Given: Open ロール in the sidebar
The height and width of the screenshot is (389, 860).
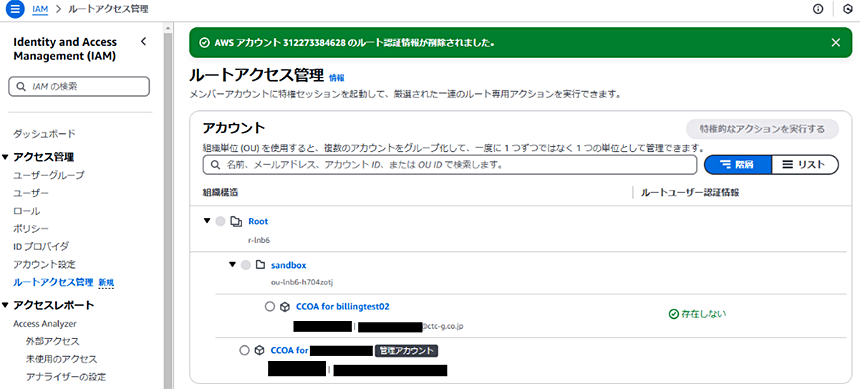Looking at the screenshot, I should (27, 211).
